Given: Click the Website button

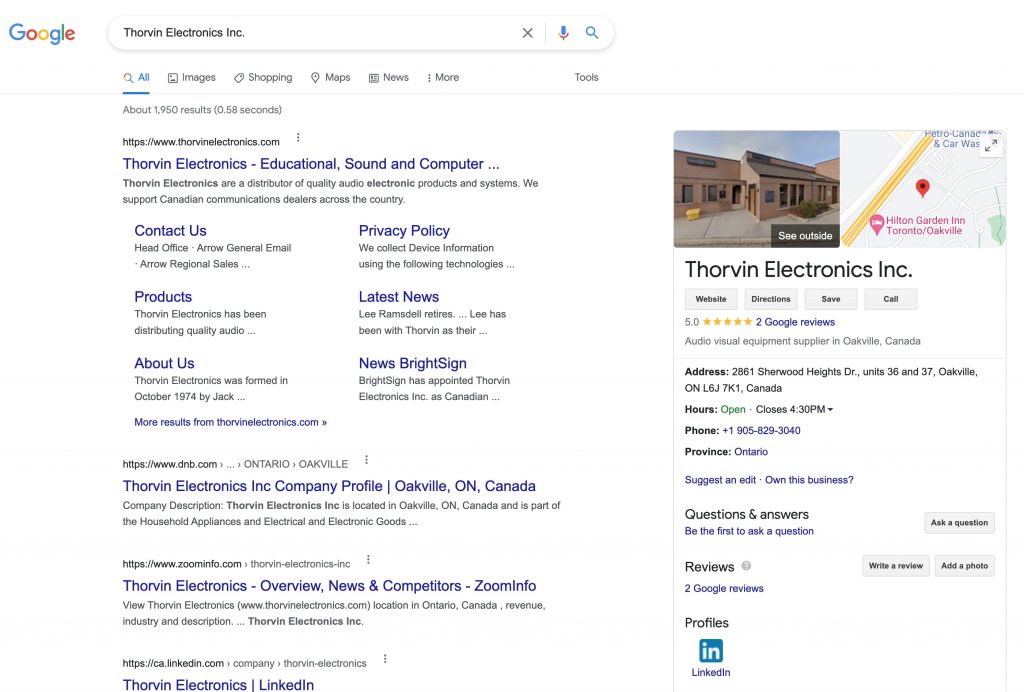Looking at the screenshot, I should tap(711, 299).
